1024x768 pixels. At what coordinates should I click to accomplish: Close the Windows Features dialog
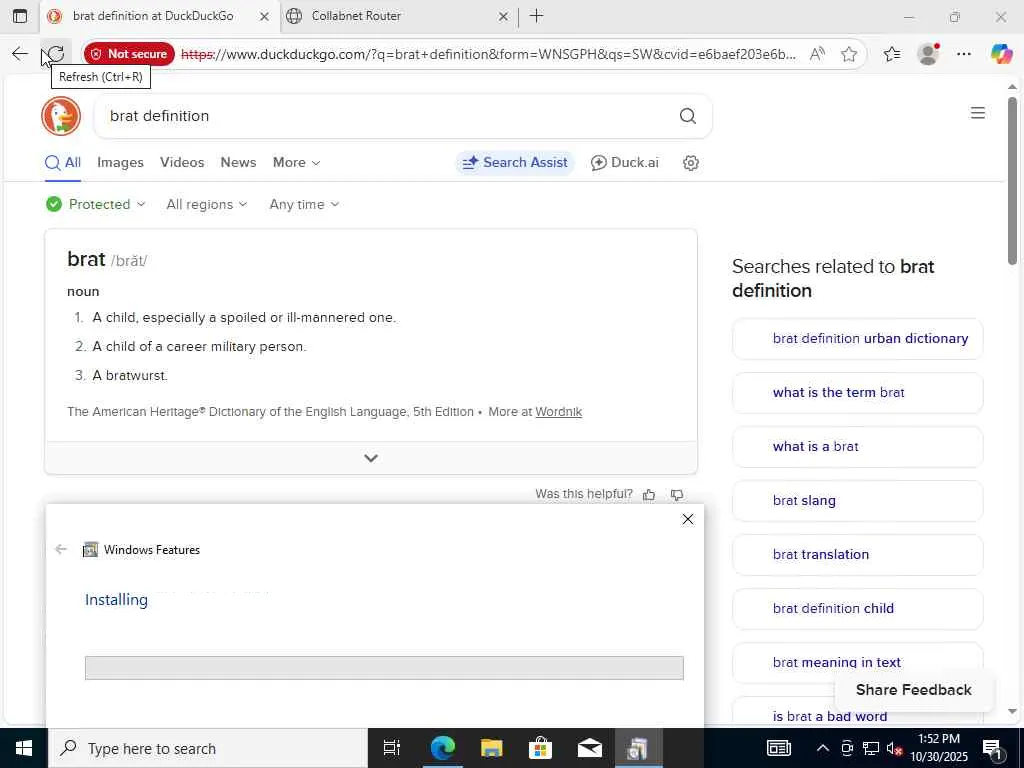coord(688,519)
